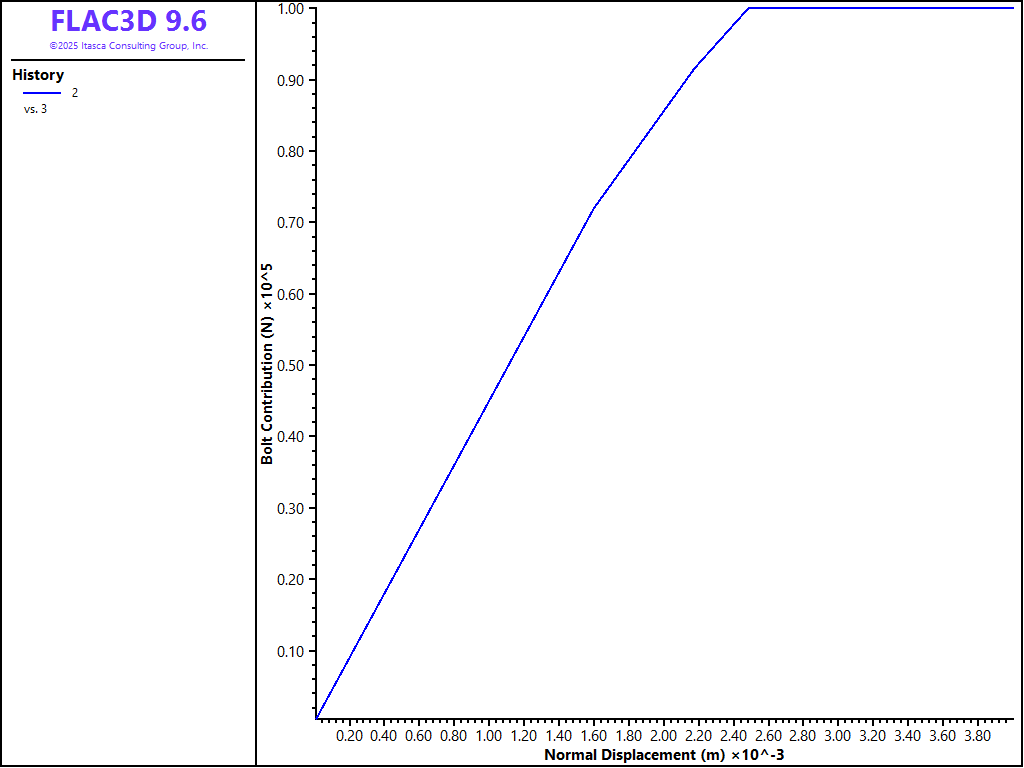Click the curve's slope change near 1.60
The width and height of the screenshot is (1024, 768).
pos(594,208)
